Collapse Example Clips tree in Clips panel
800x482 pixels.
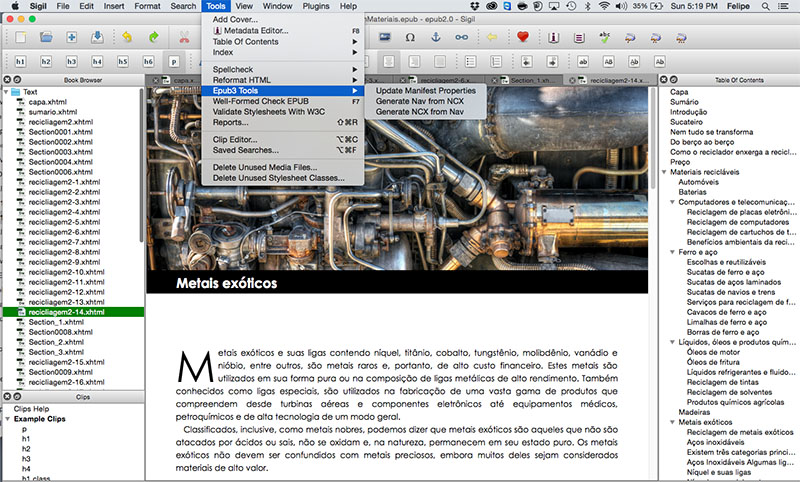[x=7, y=419]
